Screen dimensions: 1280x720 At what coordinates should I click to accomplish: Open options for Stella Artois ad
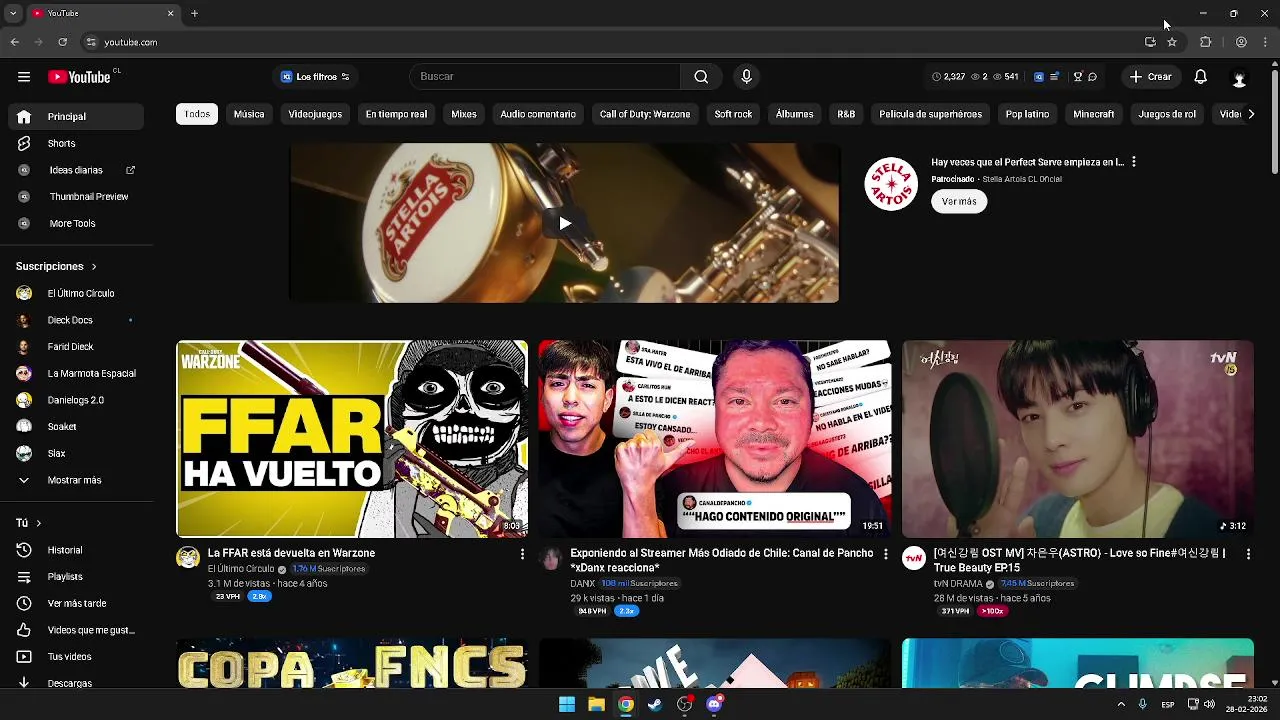pyautogui.click(x=1133, y=162)
